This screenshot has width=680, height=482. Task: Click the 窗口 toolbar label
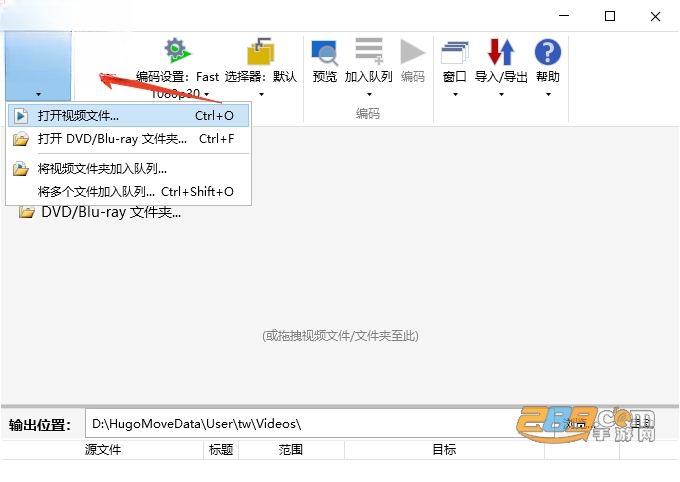(454, 77)
